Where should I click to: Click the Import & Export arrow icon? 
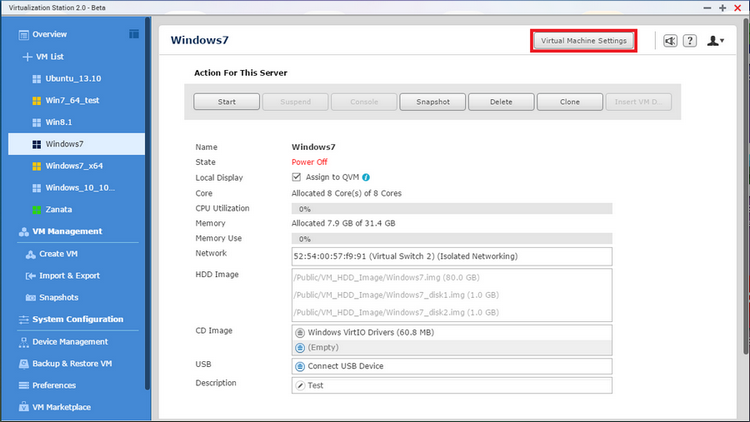point(31,276)
